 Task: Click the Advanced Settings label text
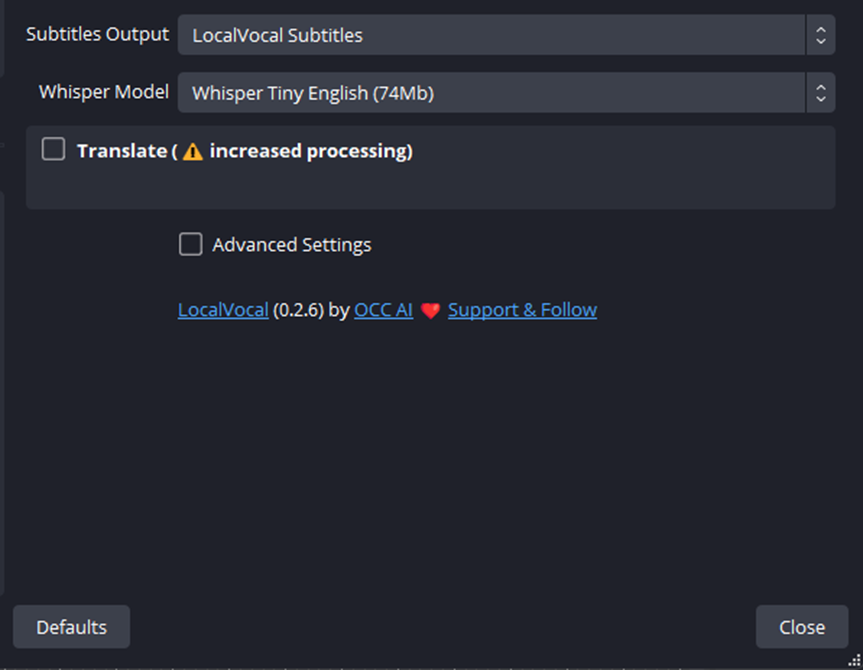click(292, 245)
